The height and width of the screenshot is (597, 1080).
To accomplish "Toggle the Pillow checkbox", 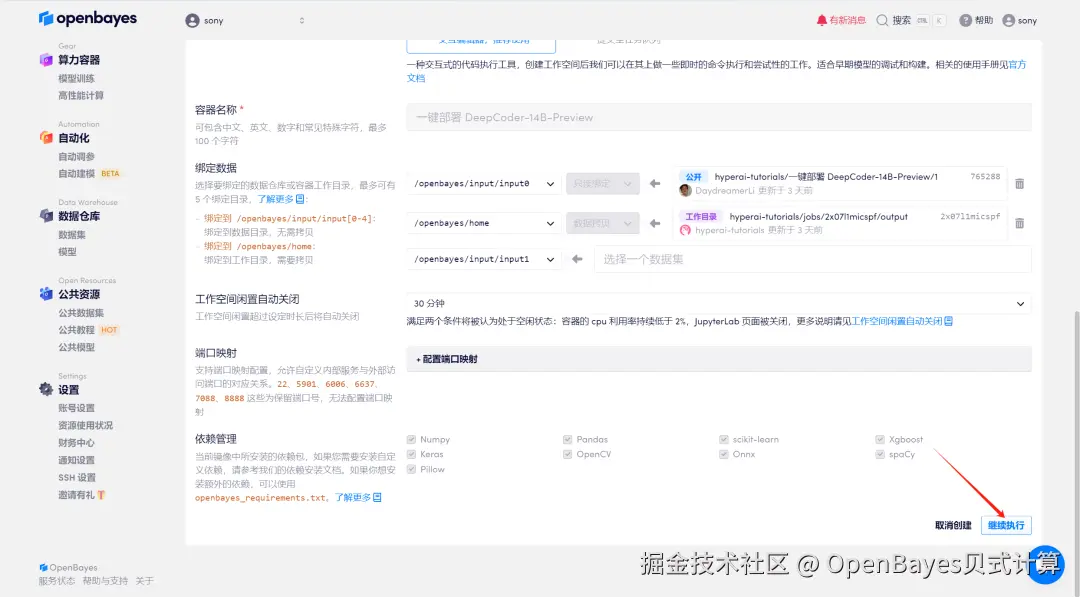I will coord(411,470).
